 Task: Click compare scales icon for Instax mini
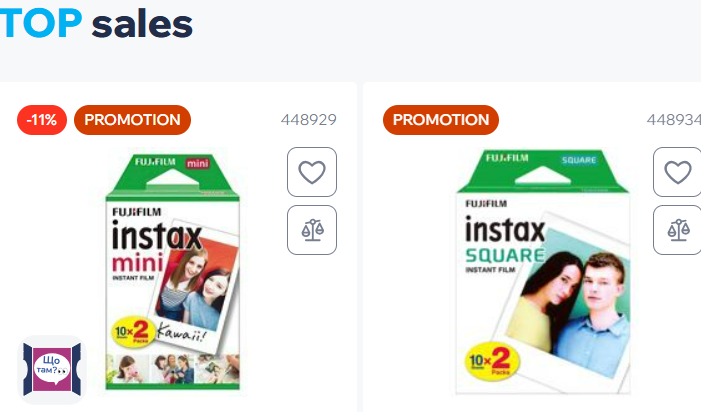(312, 230)
